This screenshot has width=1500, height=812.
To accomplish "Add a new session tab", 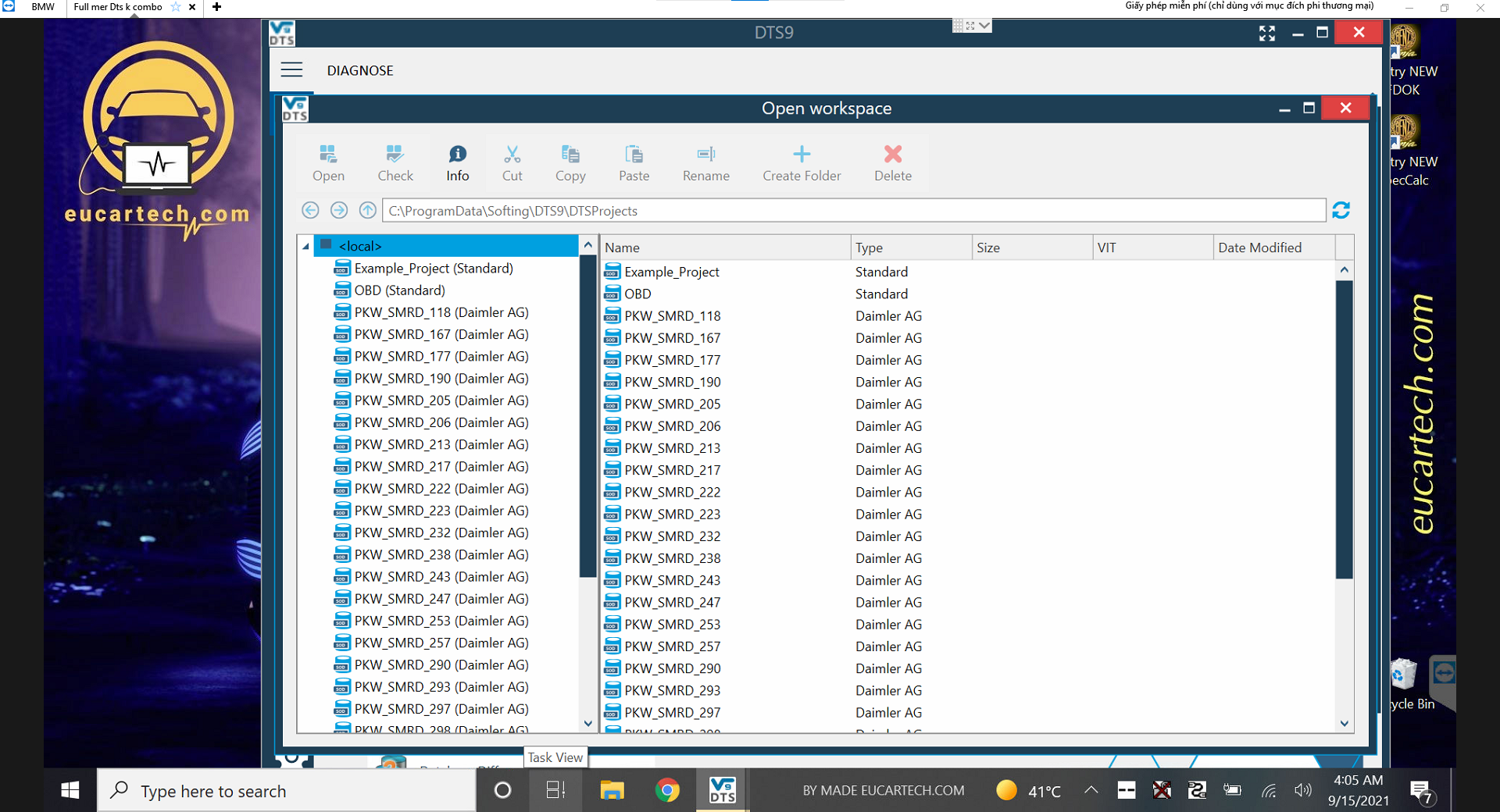I will [x=216, y=7].
